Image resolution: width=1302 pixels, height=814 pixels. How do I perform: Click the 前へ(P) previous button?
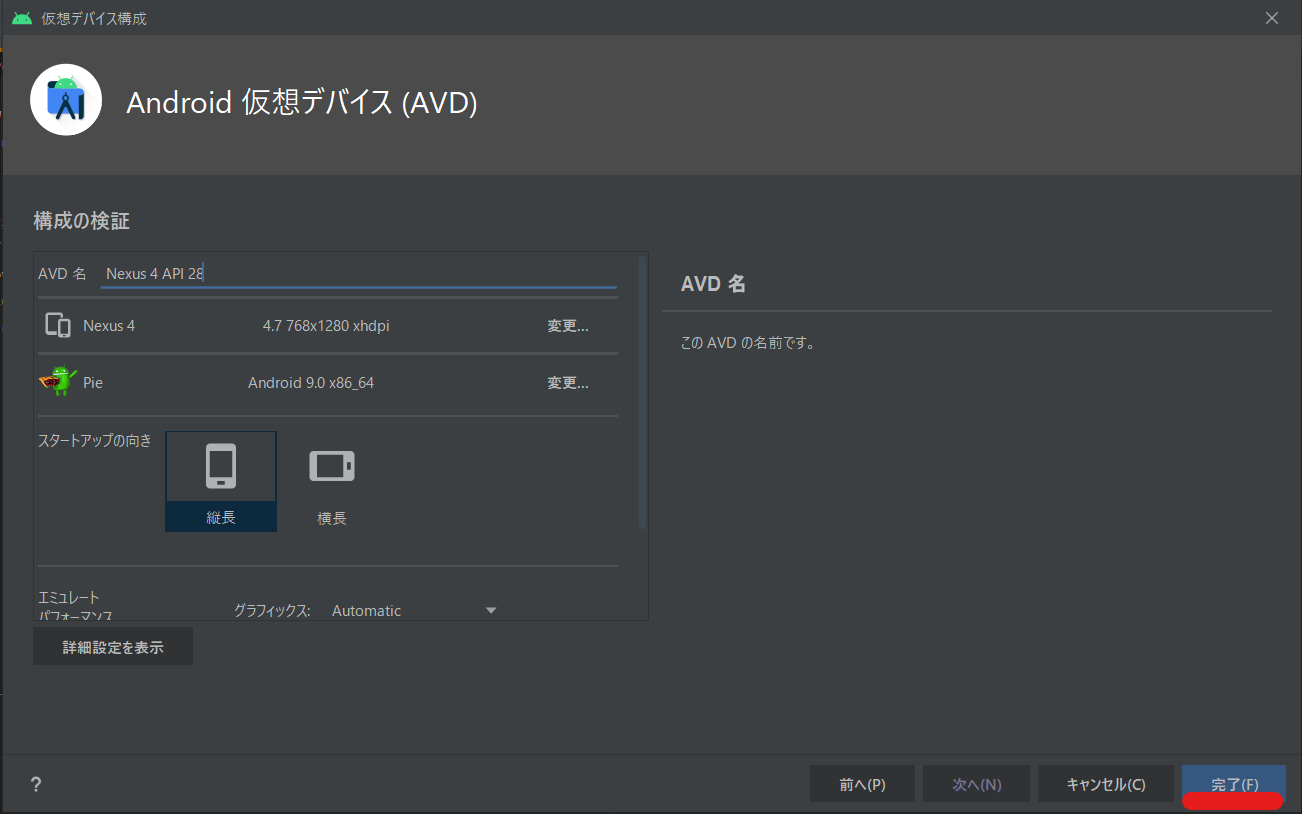(x=862, y=784)
